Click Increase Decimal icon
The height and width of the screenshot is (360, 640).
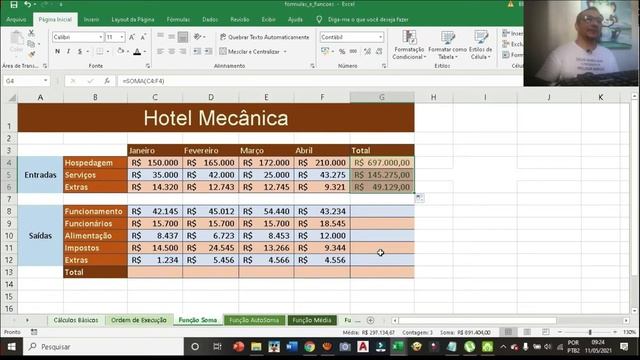click(x=367, y=51)
